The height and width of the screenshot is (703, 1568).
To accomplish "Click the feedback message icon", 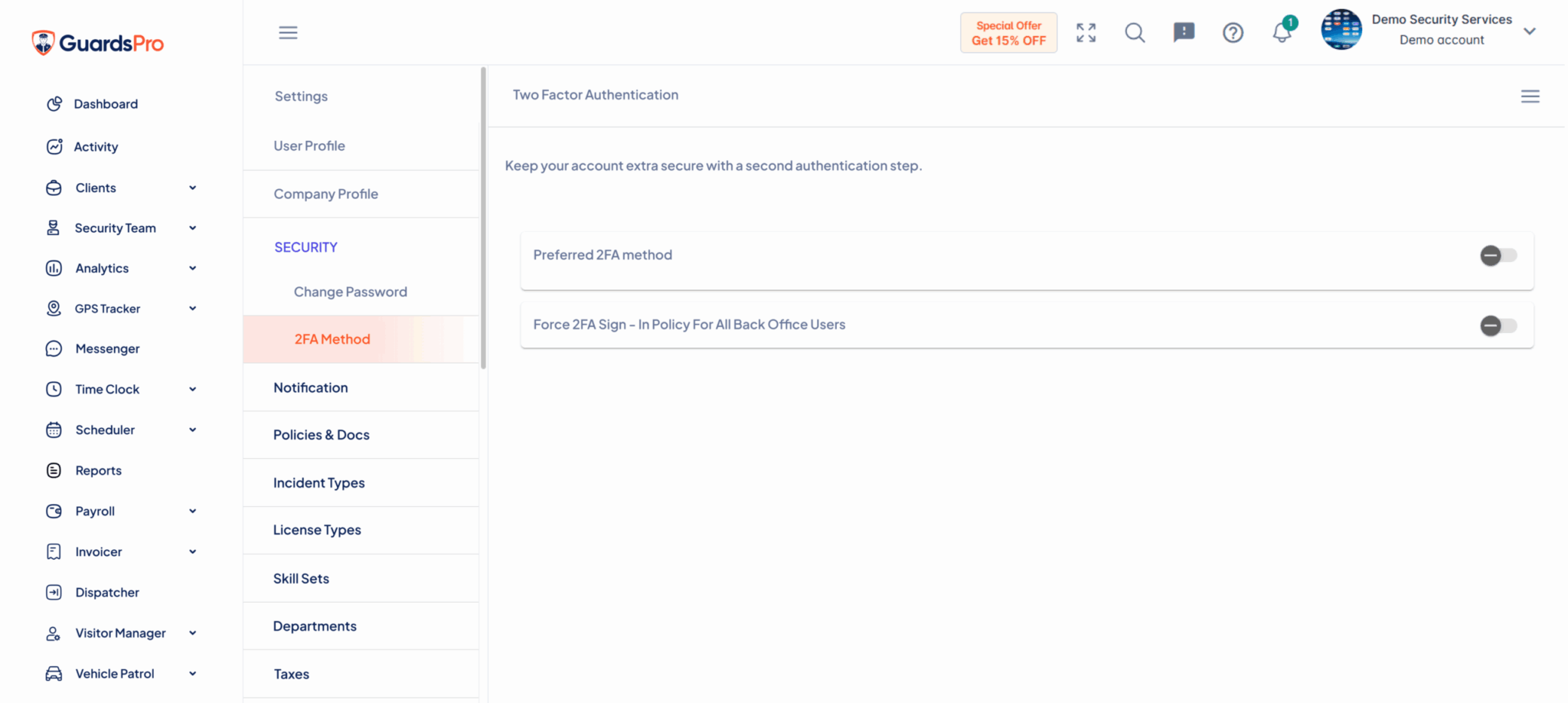I will click(1184, 32).
